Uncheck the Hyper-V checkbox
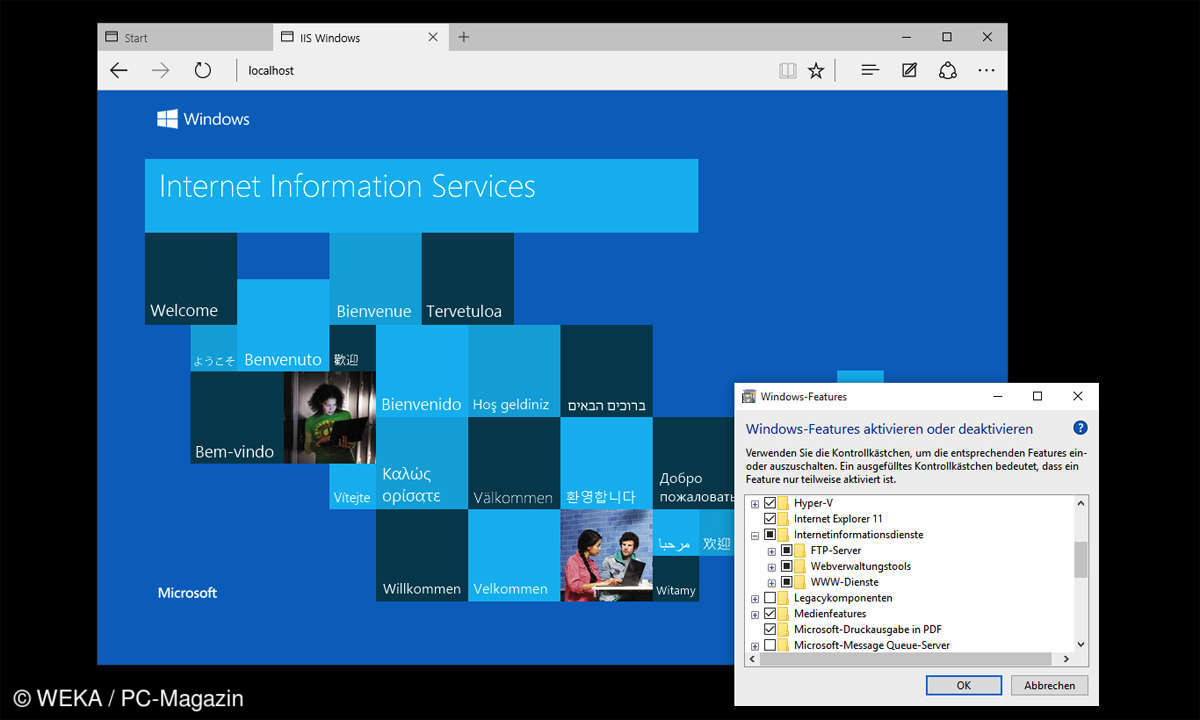This screenshot has height=720, width=1200. [769, 503]
